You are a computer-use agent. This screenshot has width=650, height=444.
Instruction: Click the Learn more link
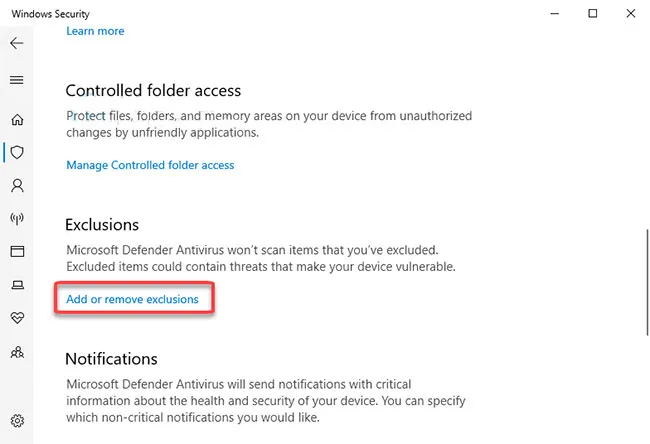(x=95, y=31)
